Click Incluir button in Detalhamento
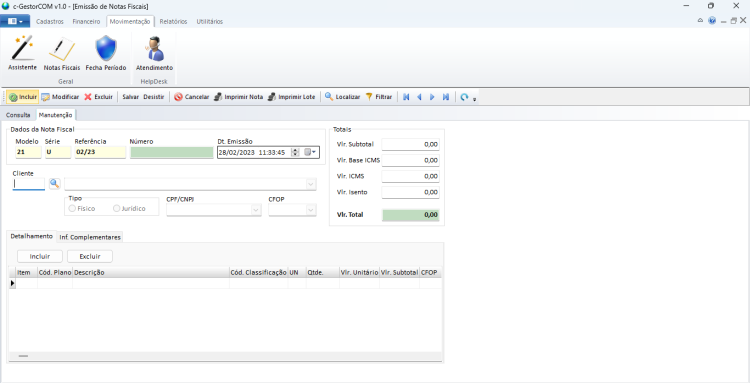 40,256
